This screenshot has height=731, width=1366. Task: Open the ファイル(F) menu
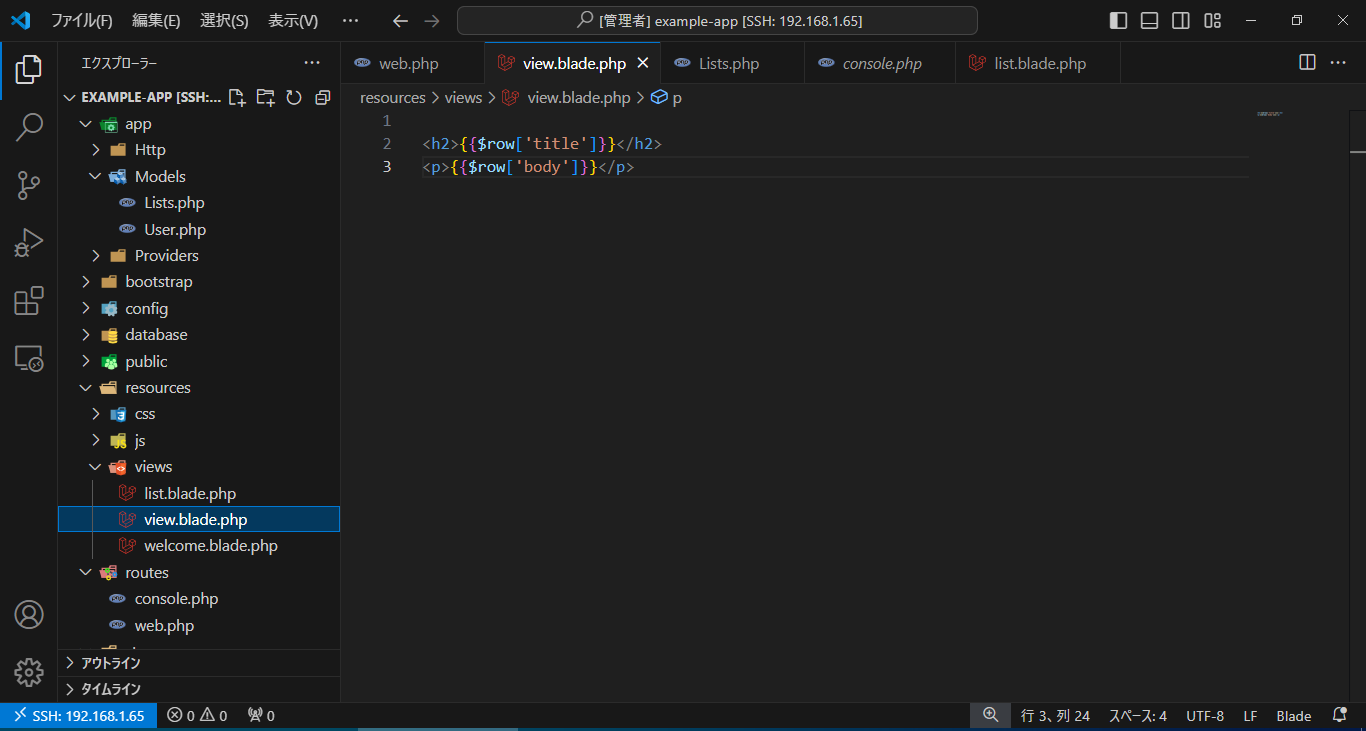[x=82, y=21]
